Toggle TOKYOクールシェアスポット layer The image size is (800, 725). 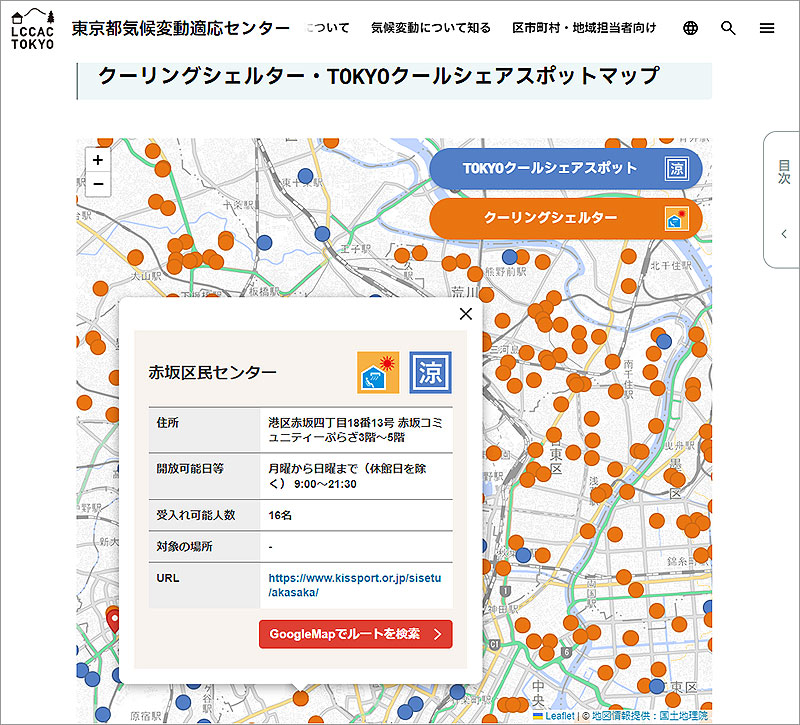pos(565,168)
